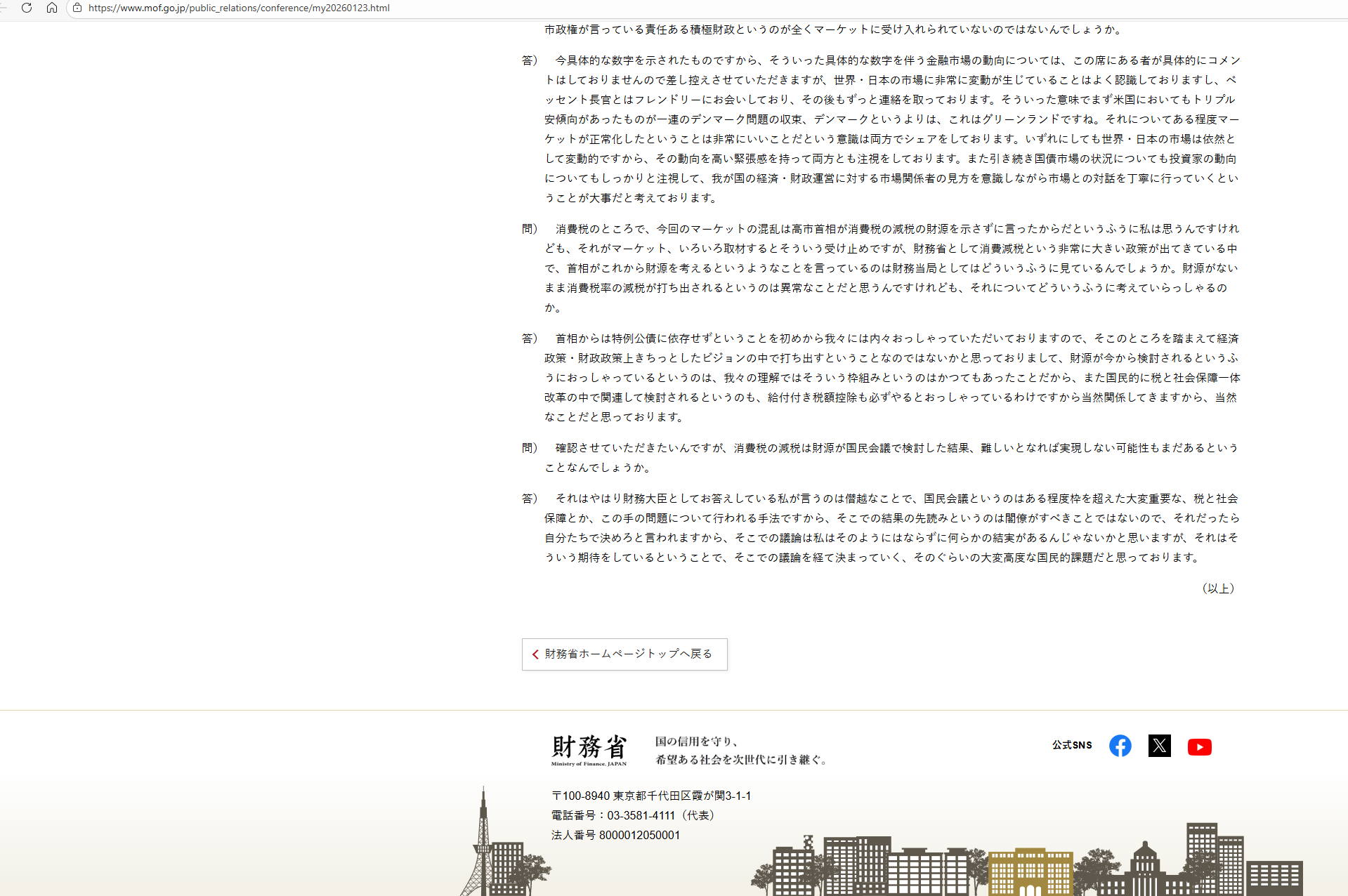Click the browser home icon

52,8
